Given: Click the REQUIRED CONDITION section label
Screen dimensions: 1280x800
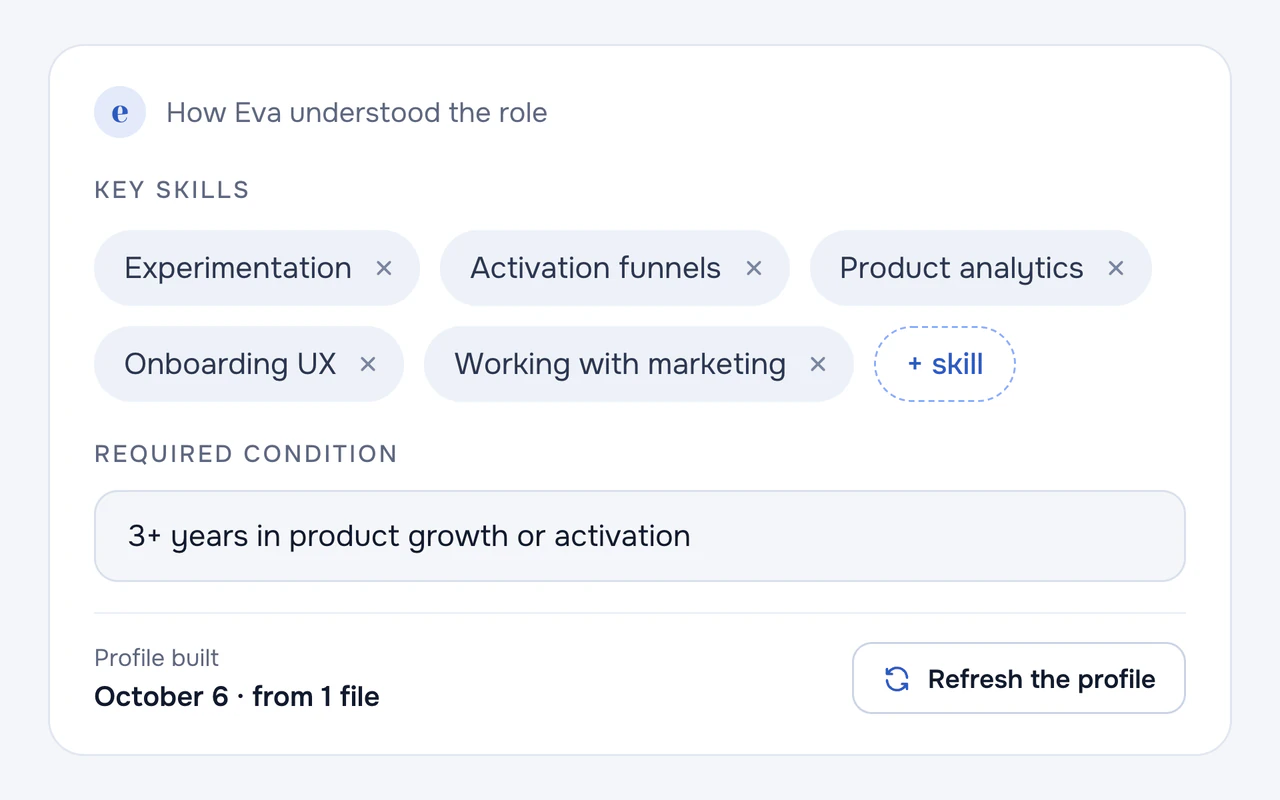Looking at the screenshot, I should click(246, 454).
